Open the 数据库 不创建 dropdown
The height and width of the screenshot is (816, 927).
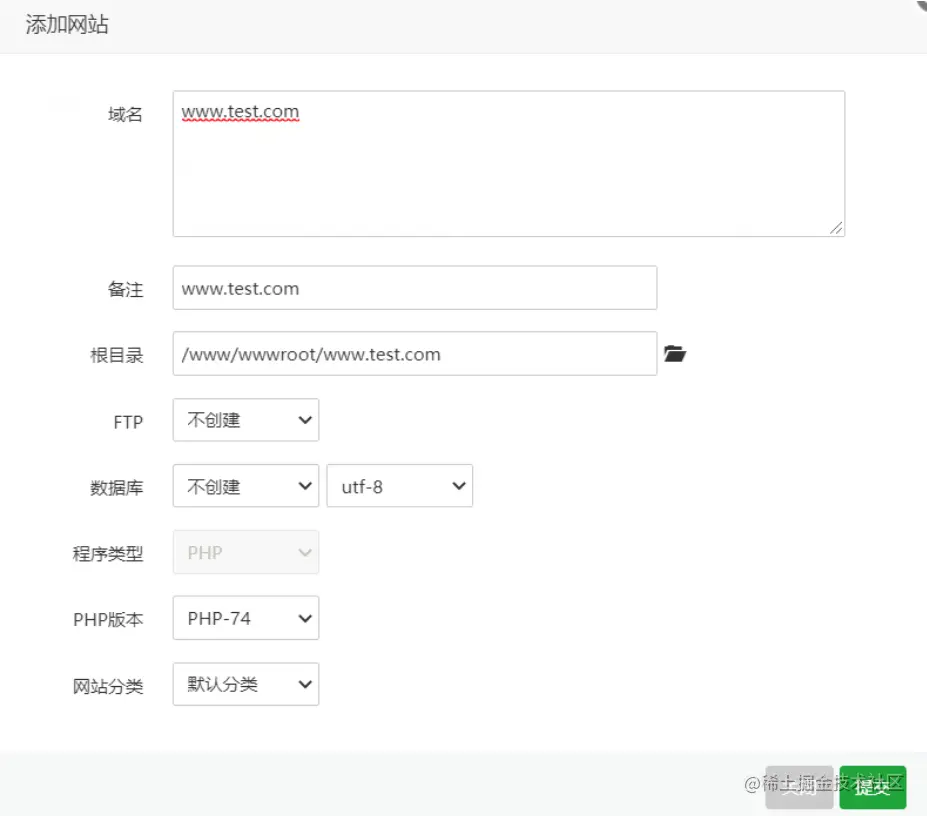[x=246, y=486]
